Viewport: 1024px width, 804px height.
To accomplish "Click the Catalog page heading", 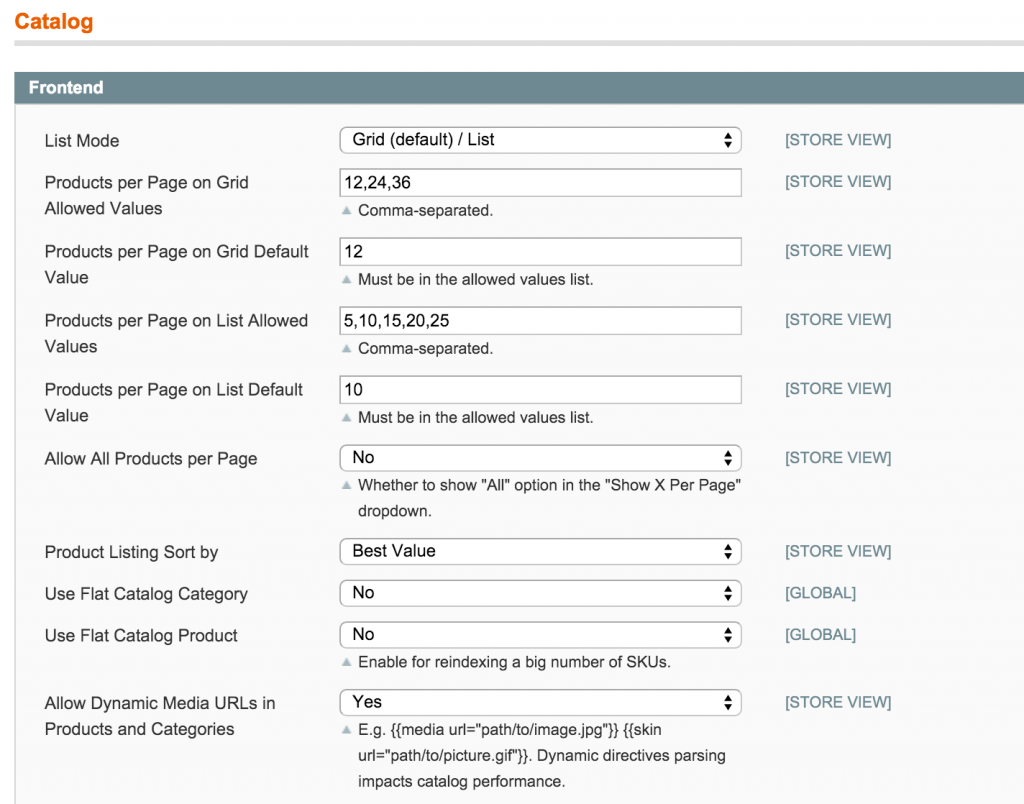I will 53,21.
